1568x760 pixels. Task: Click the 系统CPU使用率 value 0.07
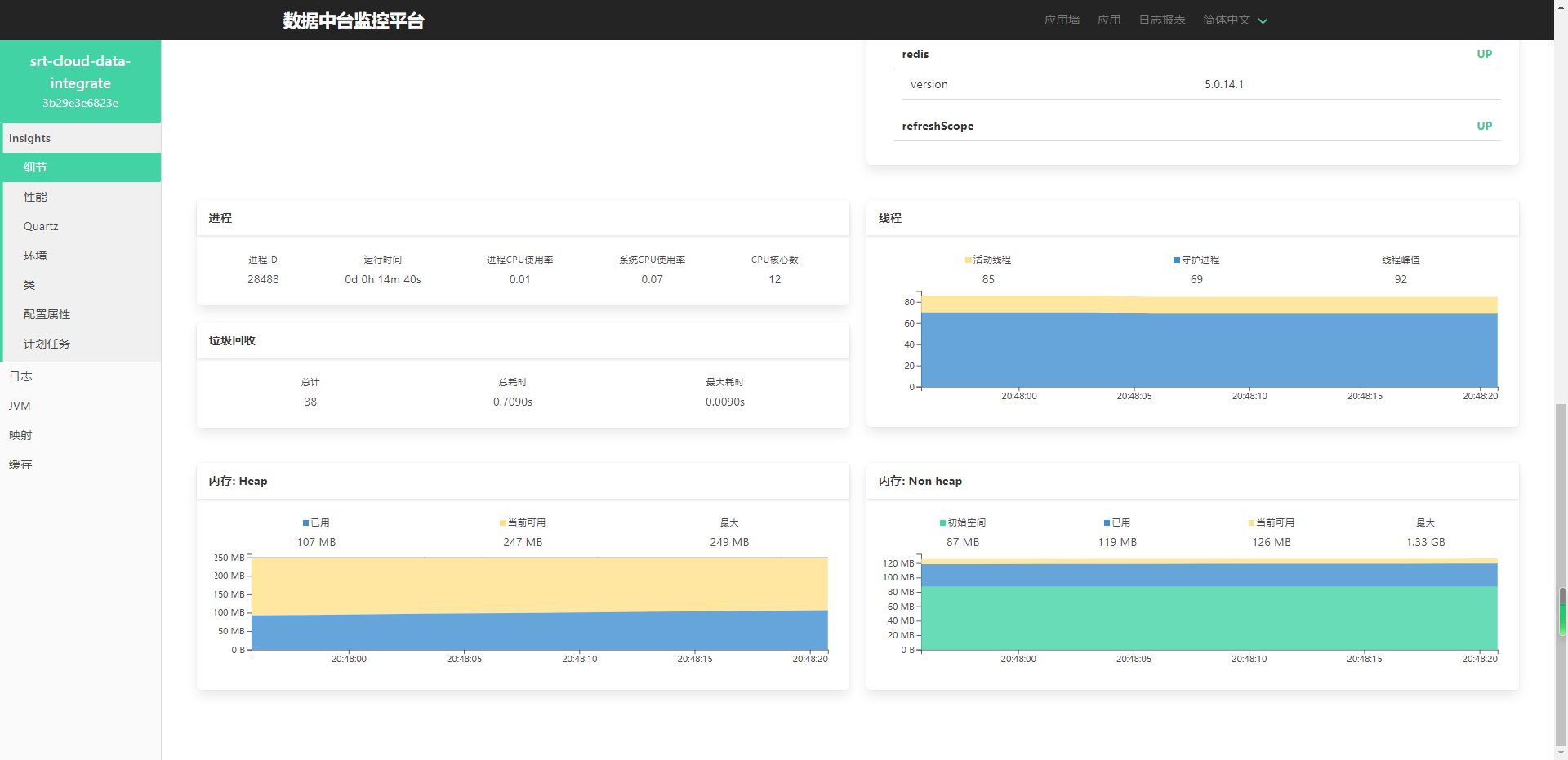(x=652, y=279)
